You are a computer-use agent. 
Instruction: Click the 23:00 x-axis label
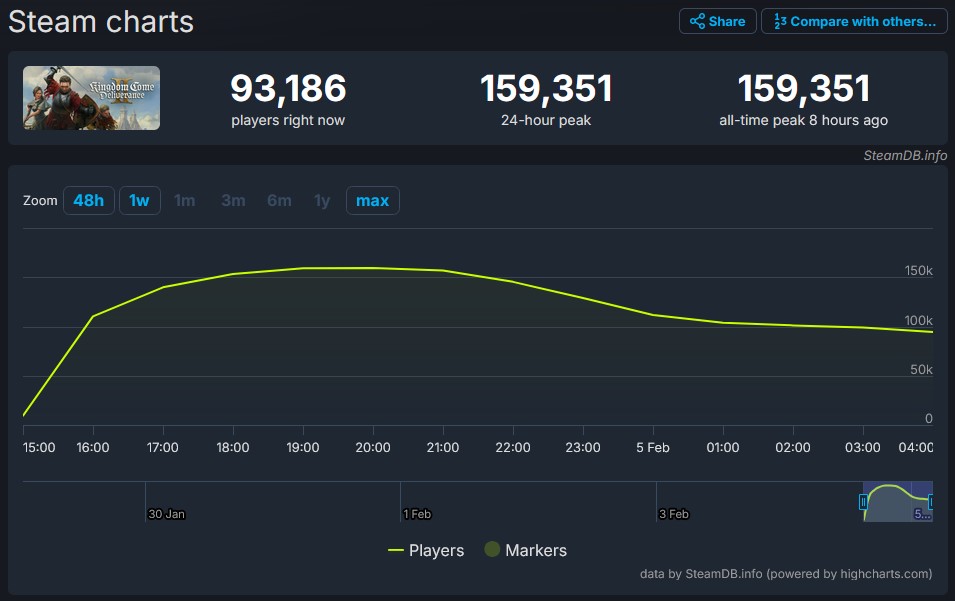coord(583,448)
